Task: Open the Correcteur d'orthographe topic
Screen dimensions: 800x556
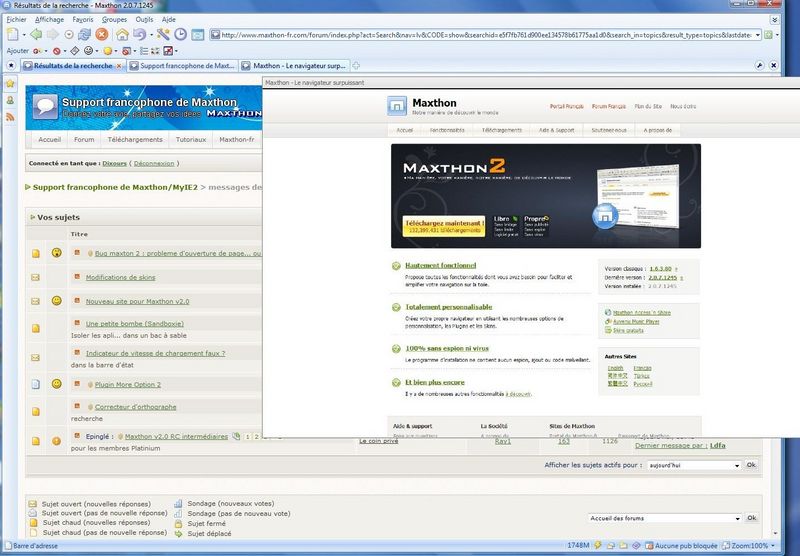Action: click(135, 407)
